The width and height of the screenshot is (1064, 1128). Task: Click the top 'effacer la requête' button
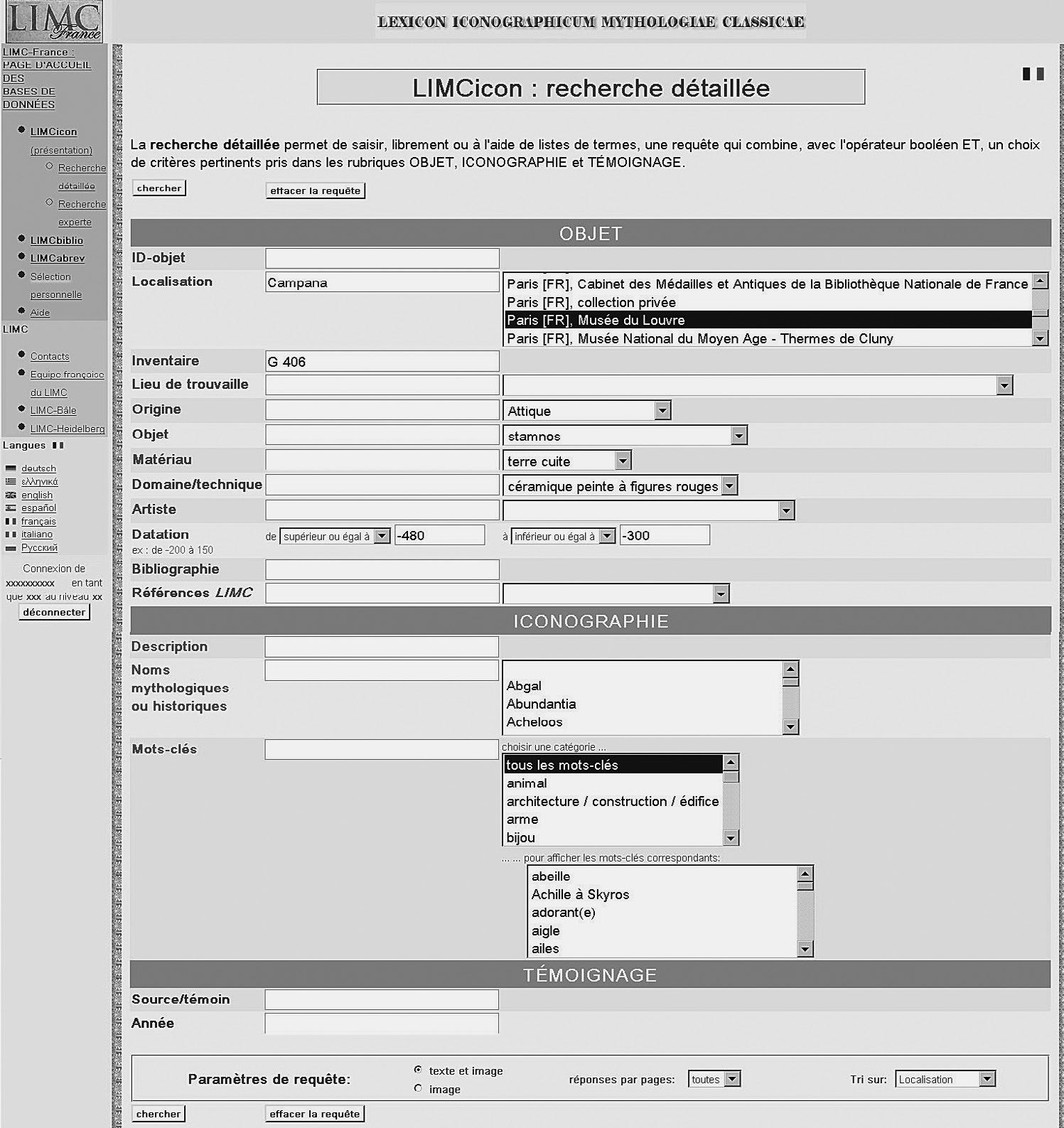point(316,190)
